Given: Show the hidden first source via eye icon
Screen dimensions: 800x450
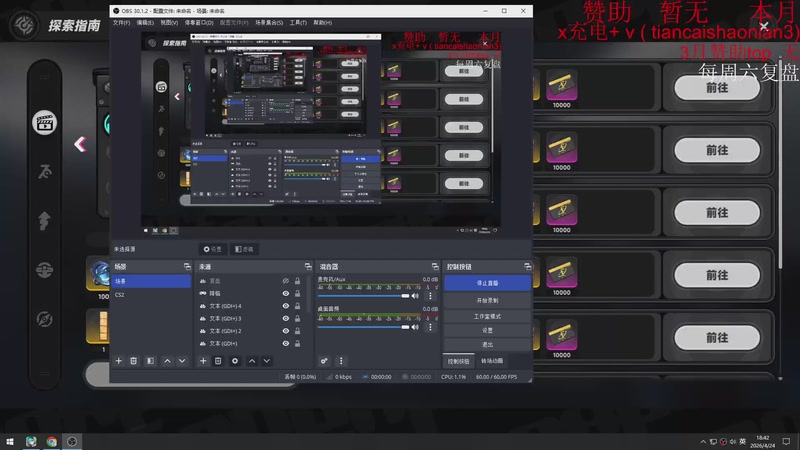Looking at the screenshot, I should pyautogui.click(x=286, y=281).
